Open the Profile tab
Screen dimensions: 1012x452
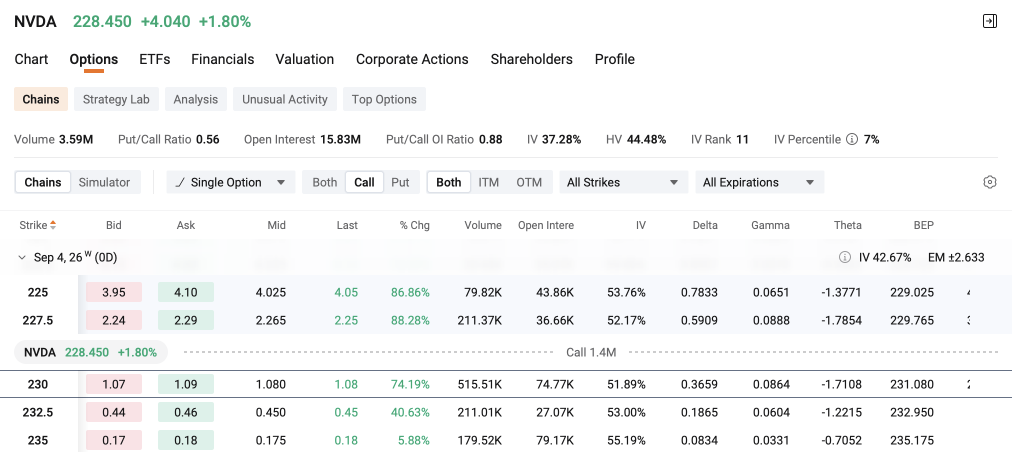coord(614,59)
